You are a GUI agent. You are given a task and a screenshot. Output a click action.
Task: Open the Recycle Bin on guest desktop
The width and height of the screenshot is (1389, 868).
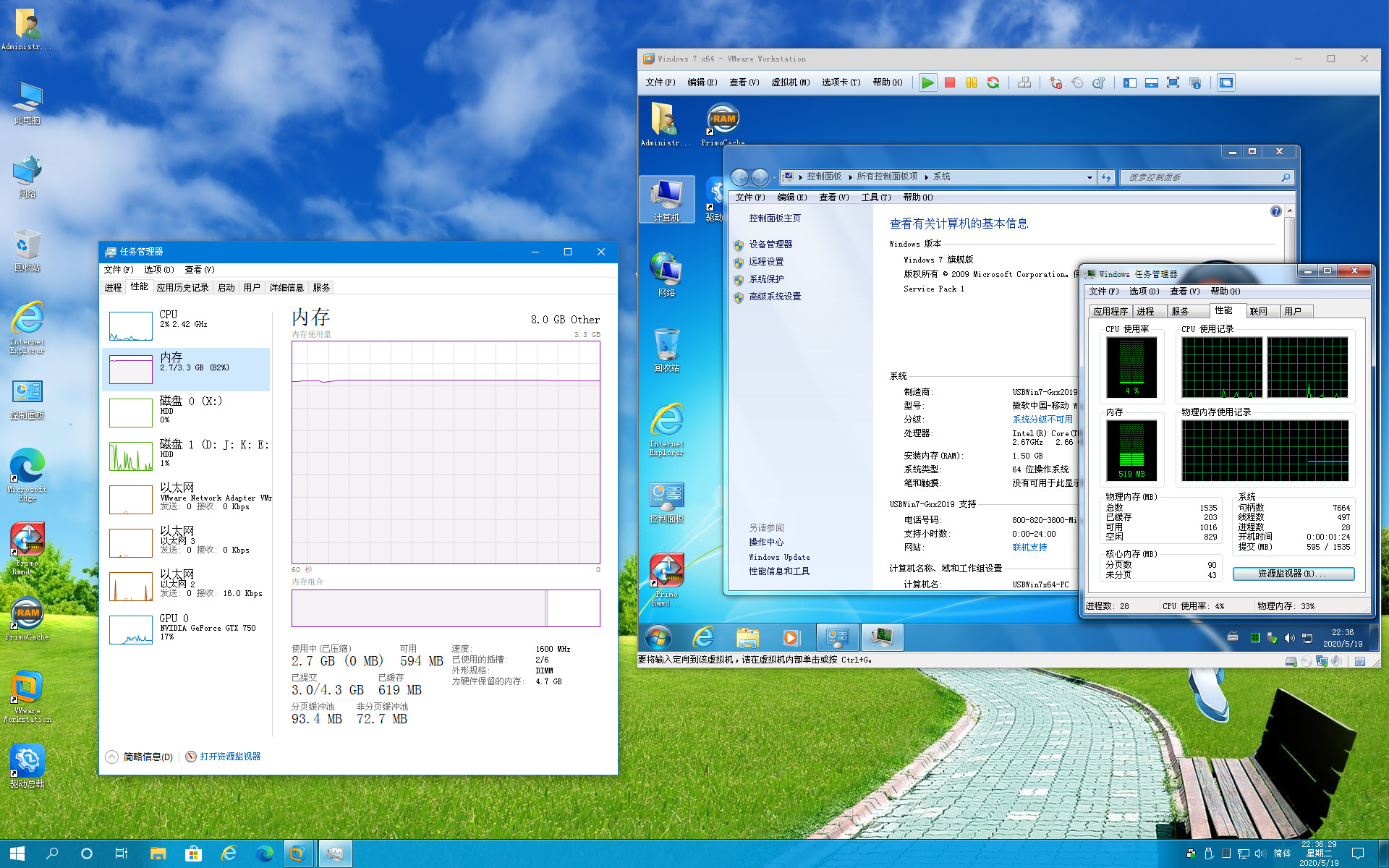[x=666, y=350]
